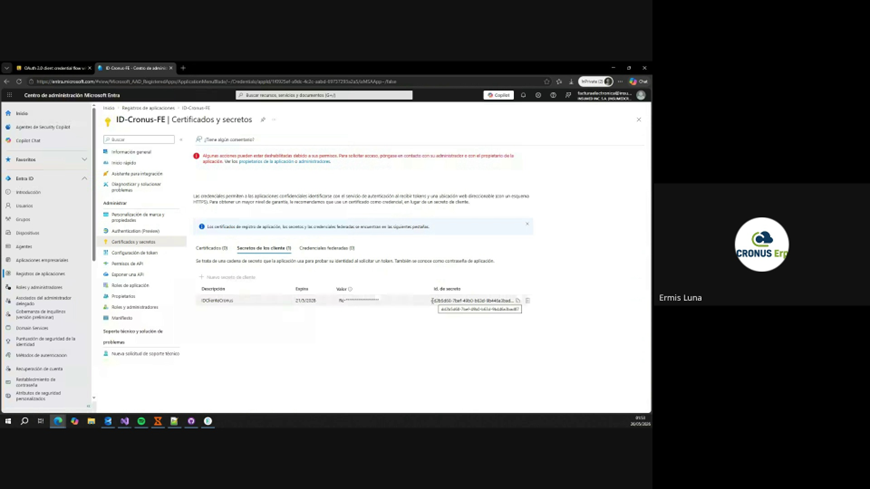This screenshot has height=489, width=870.
Task: Open Windows Start menu
Action: point(8,421)
